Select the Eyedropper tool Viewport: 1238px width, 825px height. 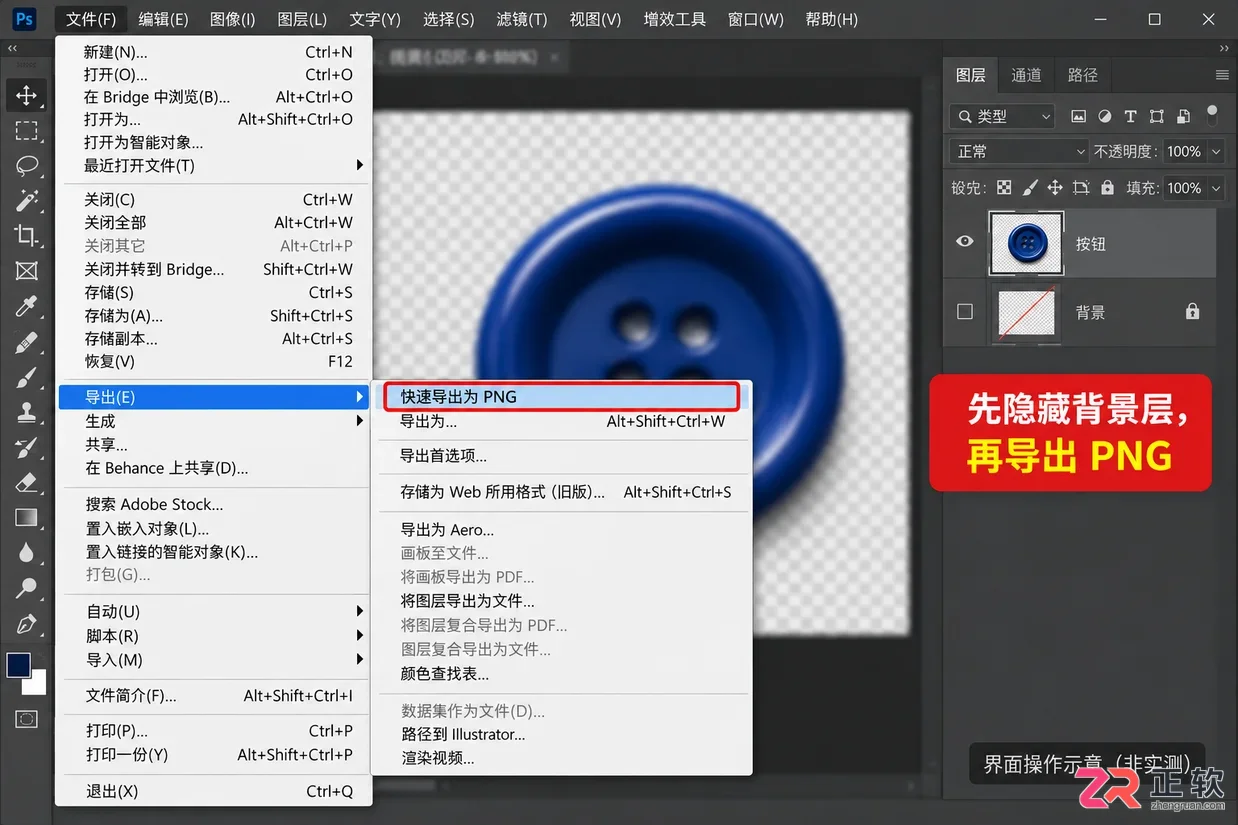26,306
